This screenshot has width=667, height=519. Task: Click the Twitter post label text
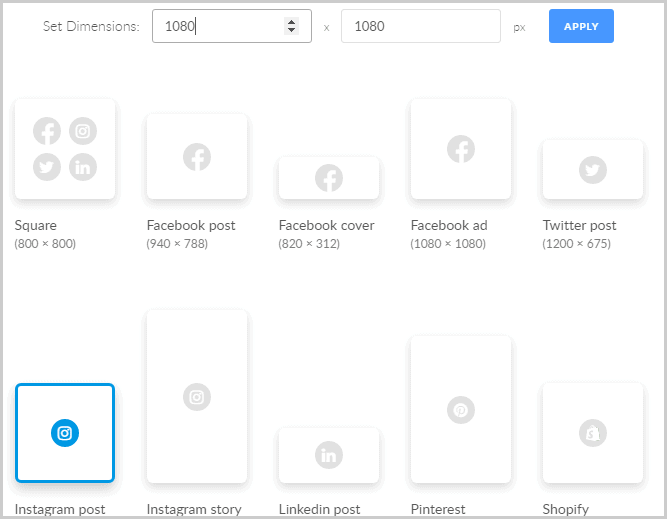(x=579, y=225)
